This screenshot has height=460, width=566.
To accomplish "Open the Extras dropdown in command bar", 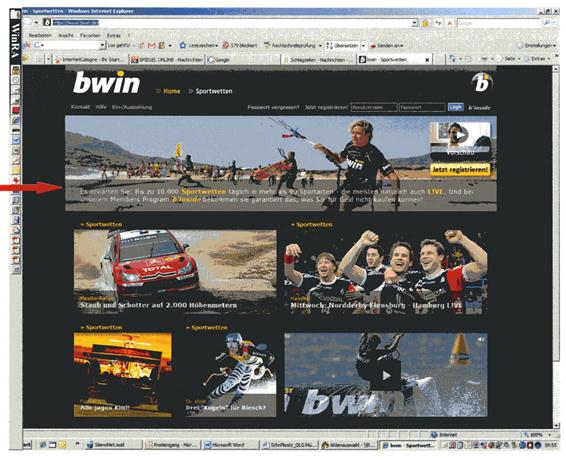I will pyautogui.click(x=549, y=58).
